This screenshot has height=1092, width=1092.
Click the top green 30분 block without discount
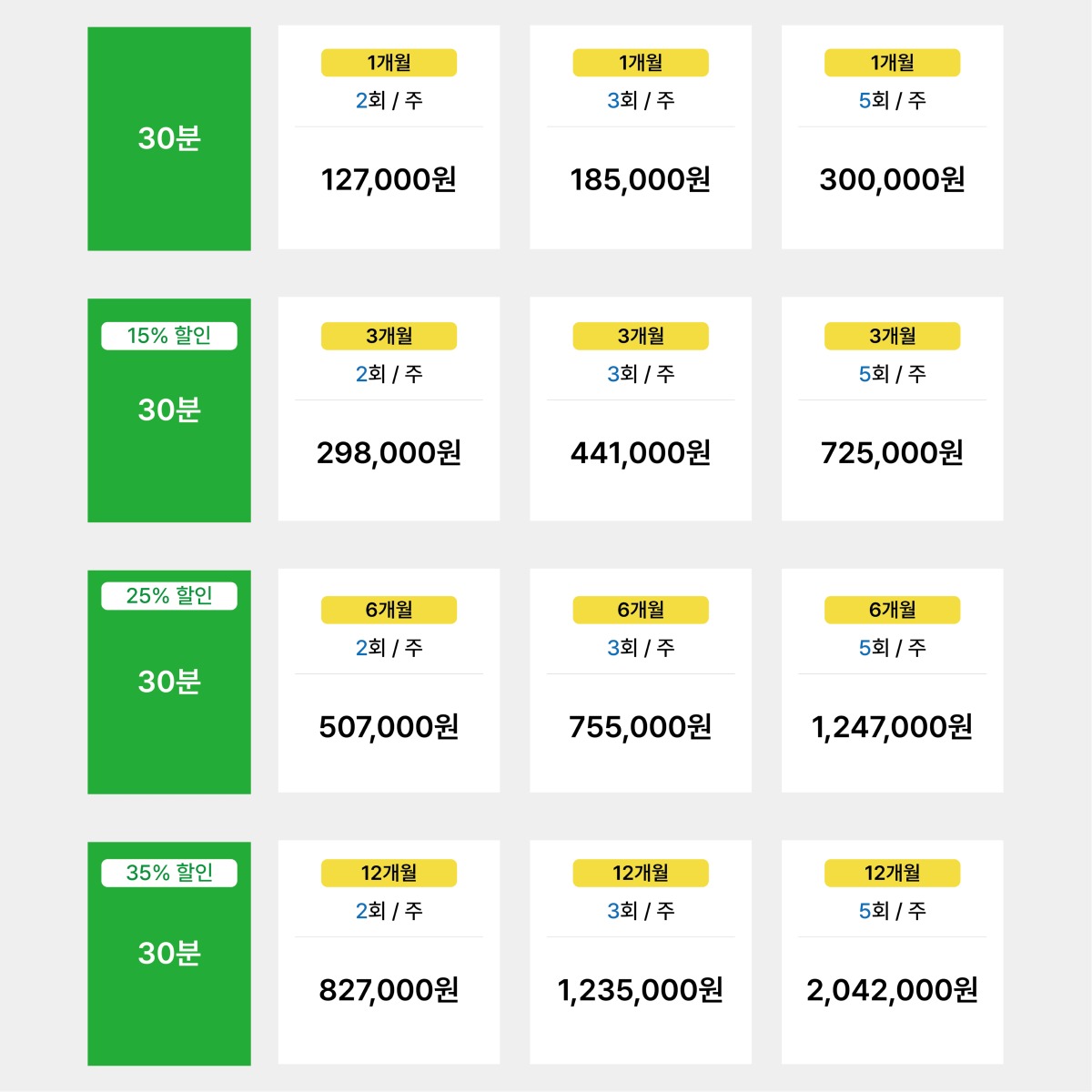(169, 138)
